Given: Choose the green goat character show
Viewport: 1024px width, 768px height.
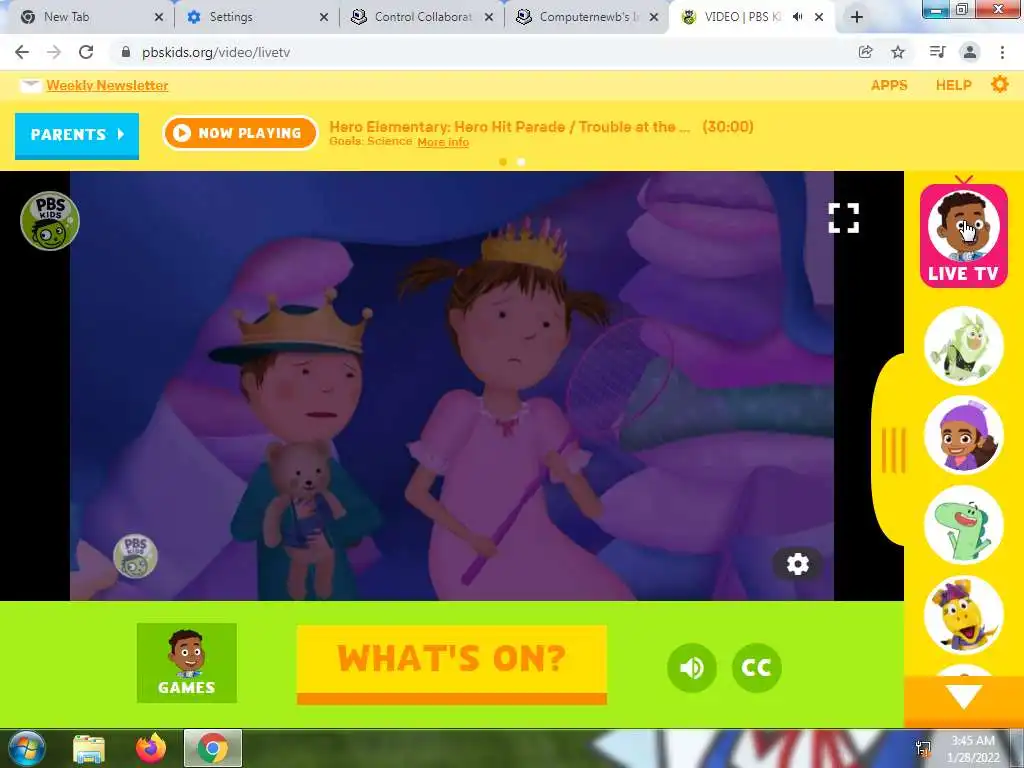Looking at the screenshot, I should point(963,345).
